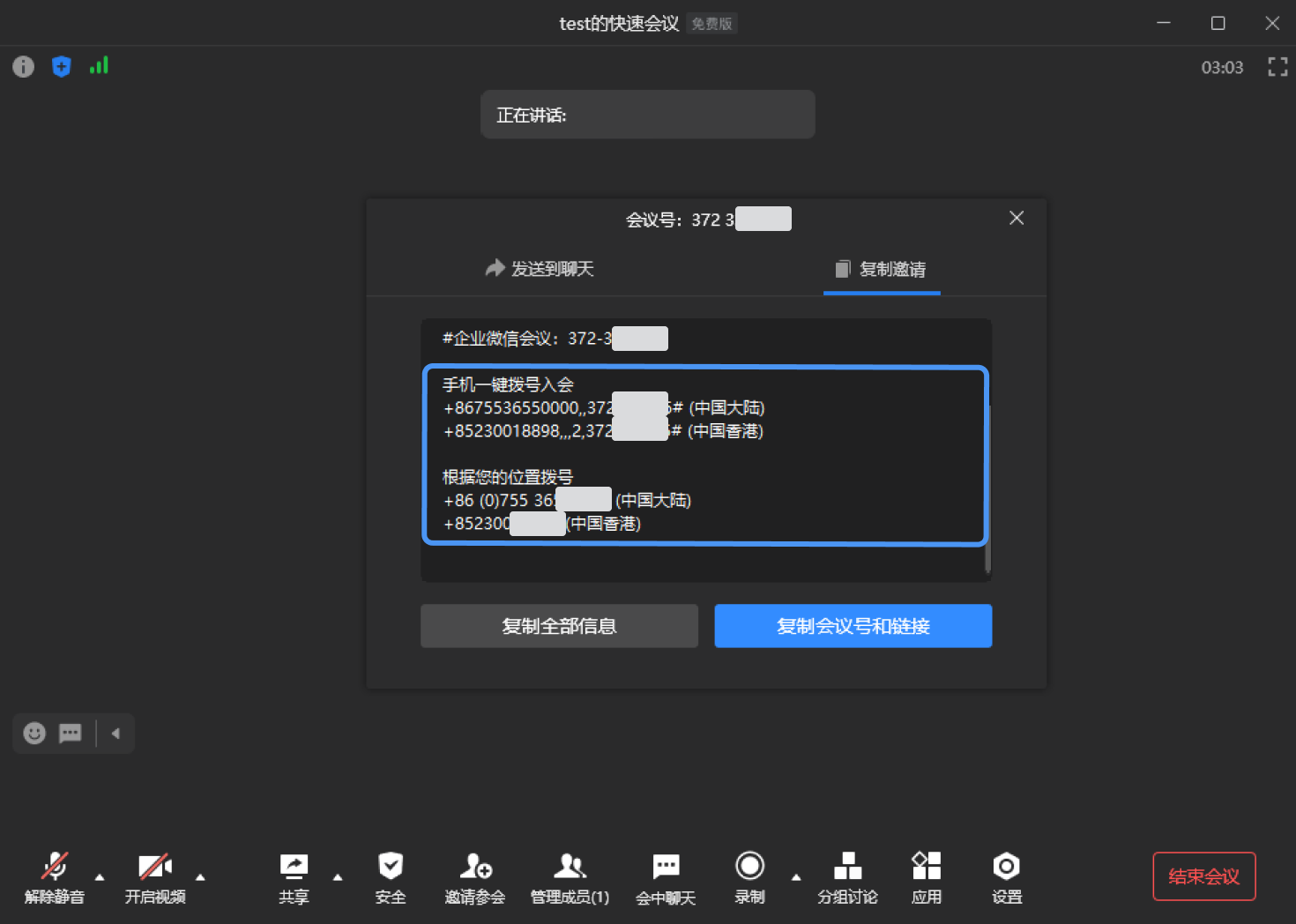1296x924 pixels.
Task: Click the blue security shield icon
Action: (61, 66)
